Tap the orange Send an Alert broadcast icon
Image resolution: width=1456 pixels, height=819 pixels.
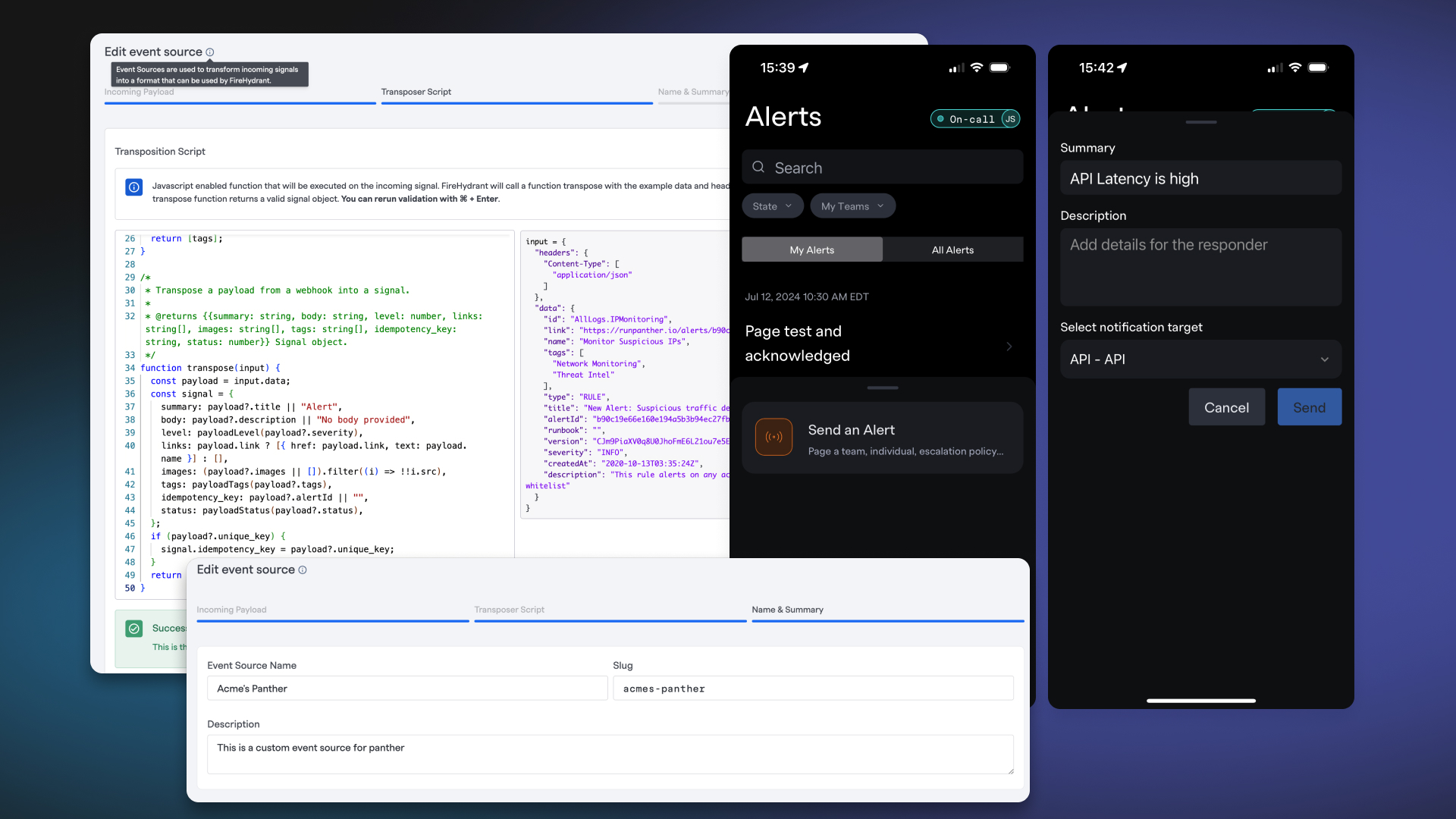pyautogui.click(x=774, y=438)
